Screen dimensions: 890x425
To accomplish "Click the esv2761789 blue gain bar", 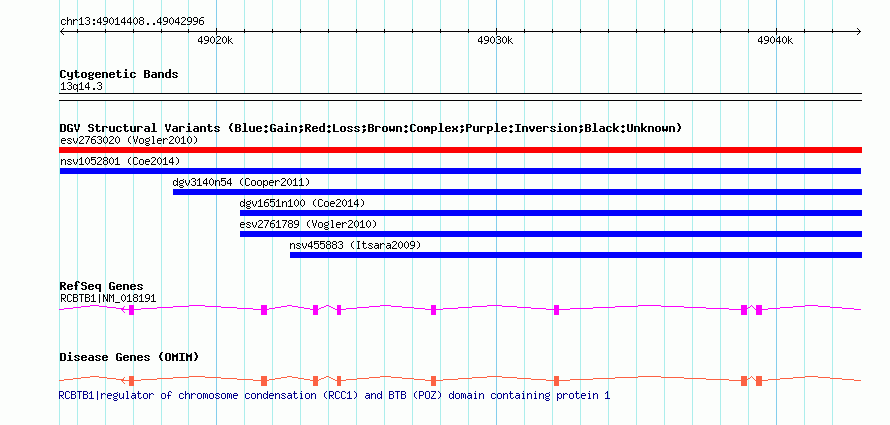I will (551, 234).
